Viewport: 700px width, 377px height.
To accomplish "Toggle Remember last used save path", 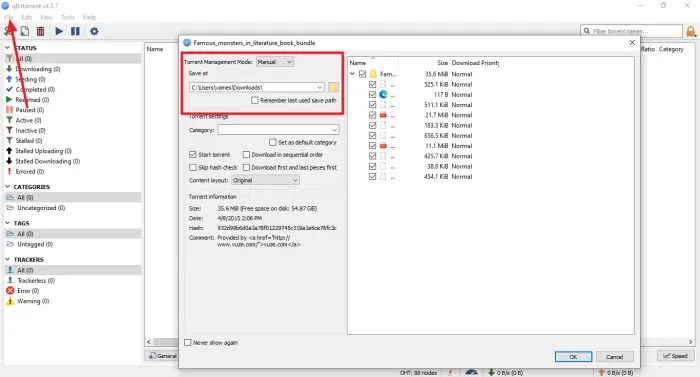I will click(254, 101).
